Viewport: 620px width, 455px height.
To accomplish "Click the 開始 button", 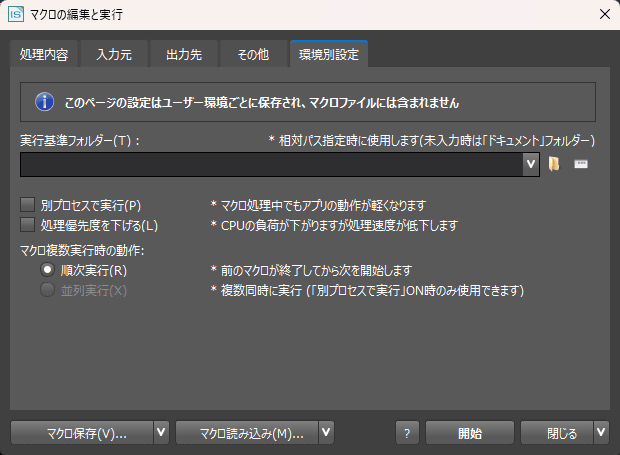I will 470,432.
